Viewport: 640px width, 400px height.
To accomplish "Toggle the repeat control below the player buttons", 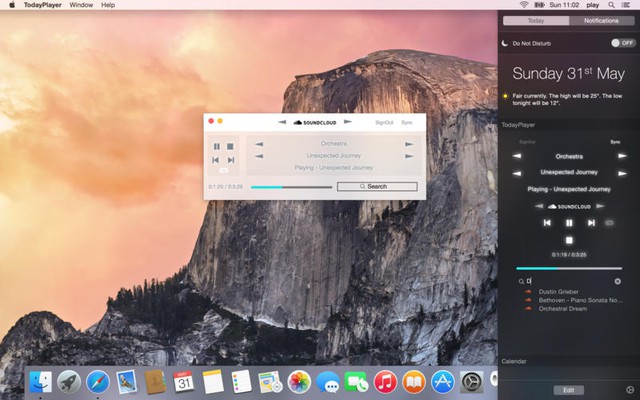I will pyautogui.click(x=224, y=170).
